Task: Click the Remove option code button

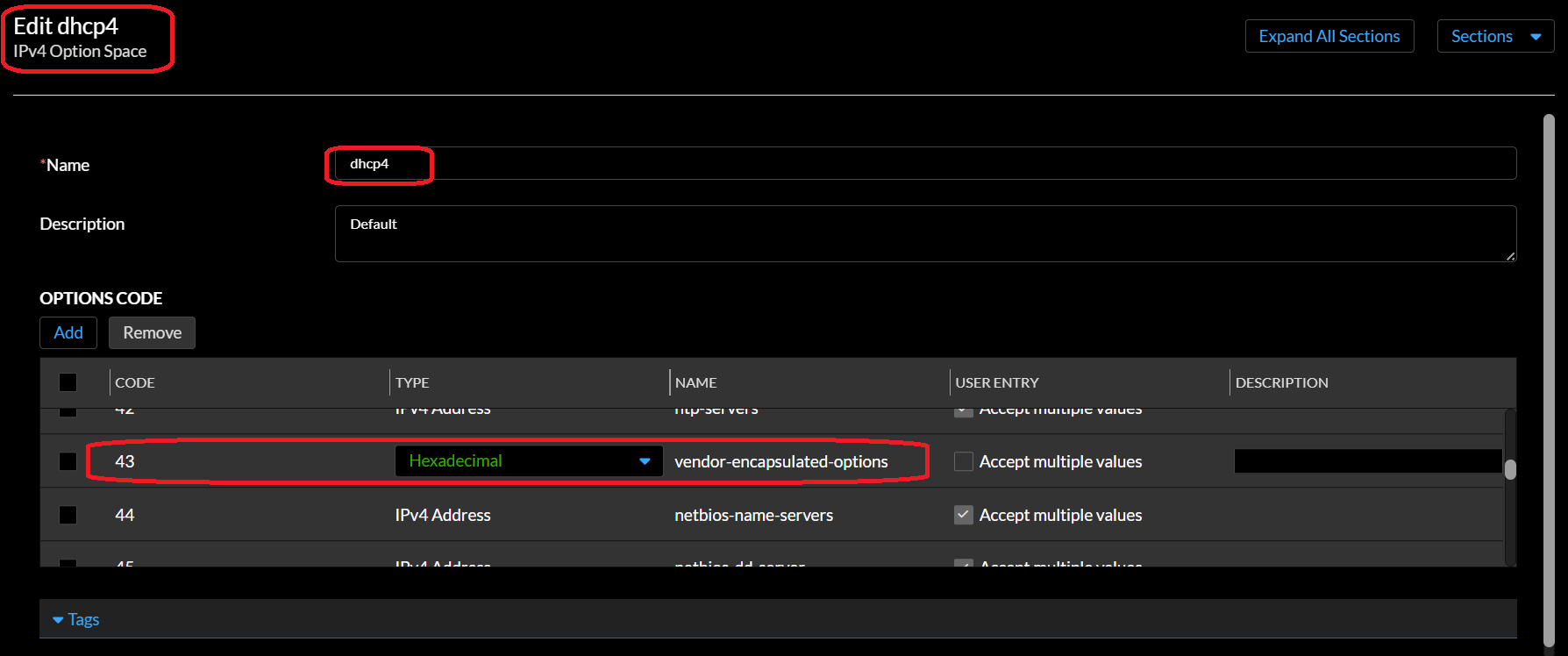Action: [152, 332]
